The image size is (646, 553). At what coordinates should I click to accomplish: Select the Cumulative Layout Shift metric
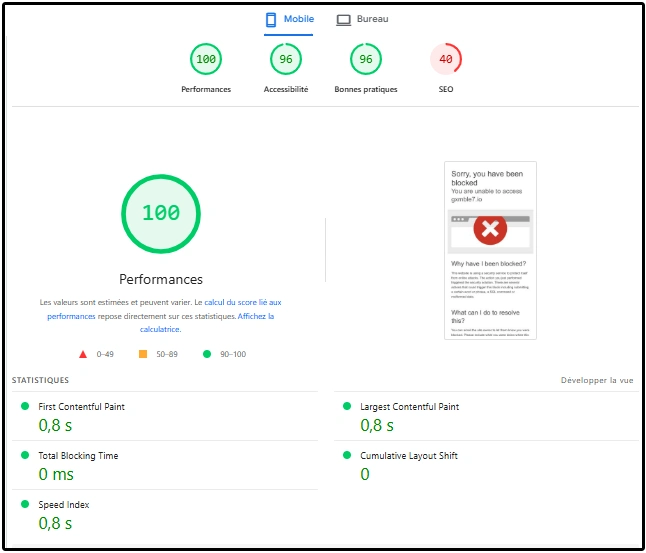(408, 456)
